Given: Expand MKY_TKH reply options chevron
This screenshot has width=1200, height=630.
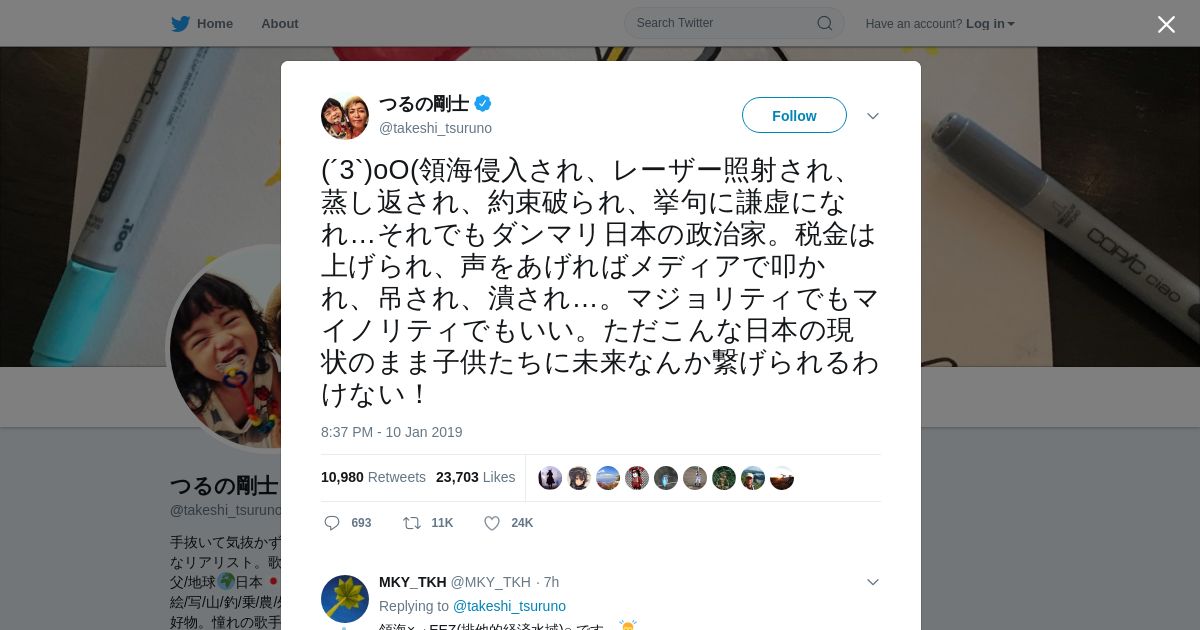Looking at the screenshot, I should [x=873, y=582].
